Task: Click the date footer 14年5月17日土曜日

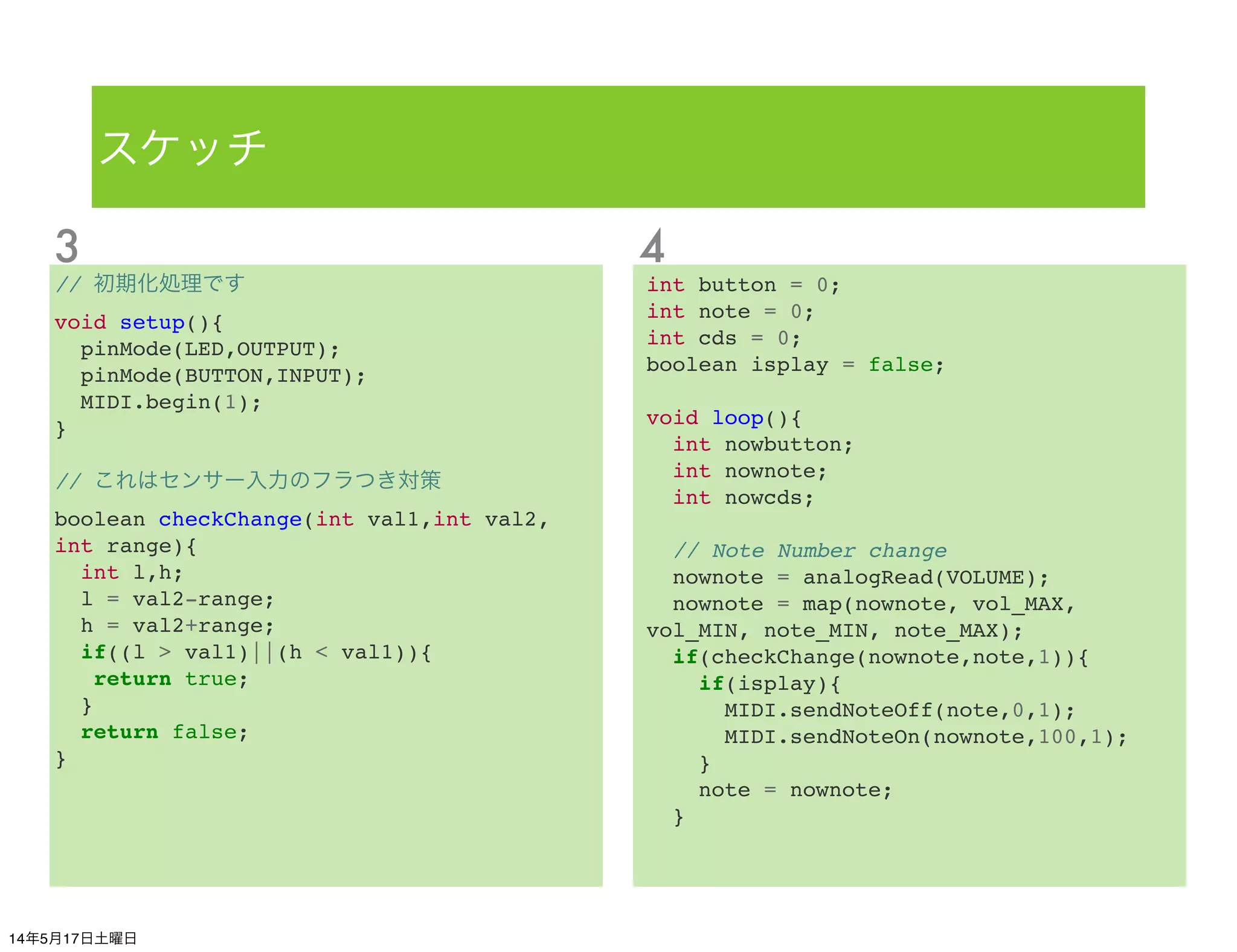Action: (72, 938)
